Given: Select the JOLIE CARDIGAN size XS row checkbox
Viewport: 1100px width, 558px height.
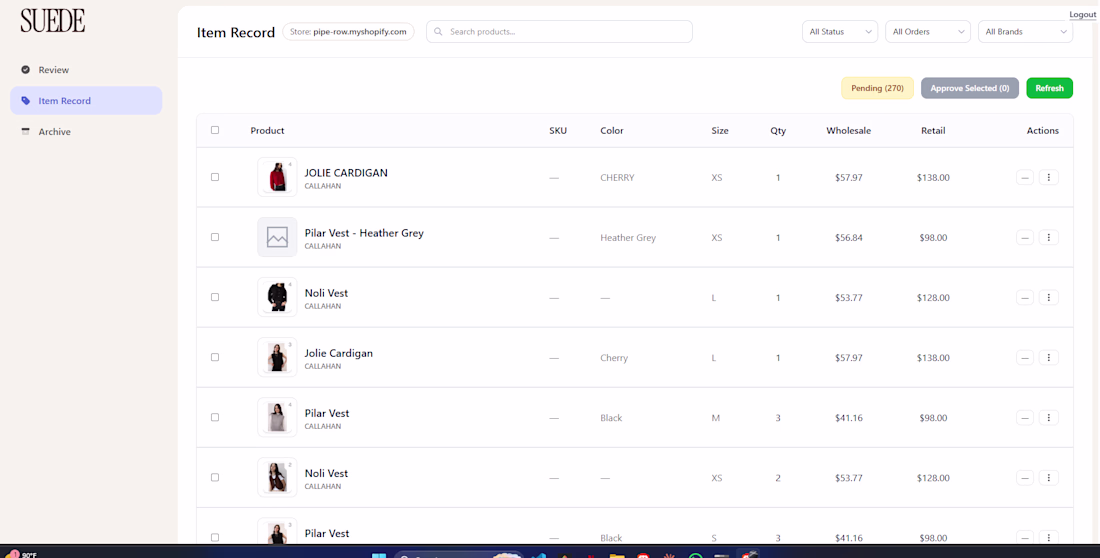Looking at the screenshot, I should pos(215,177).
